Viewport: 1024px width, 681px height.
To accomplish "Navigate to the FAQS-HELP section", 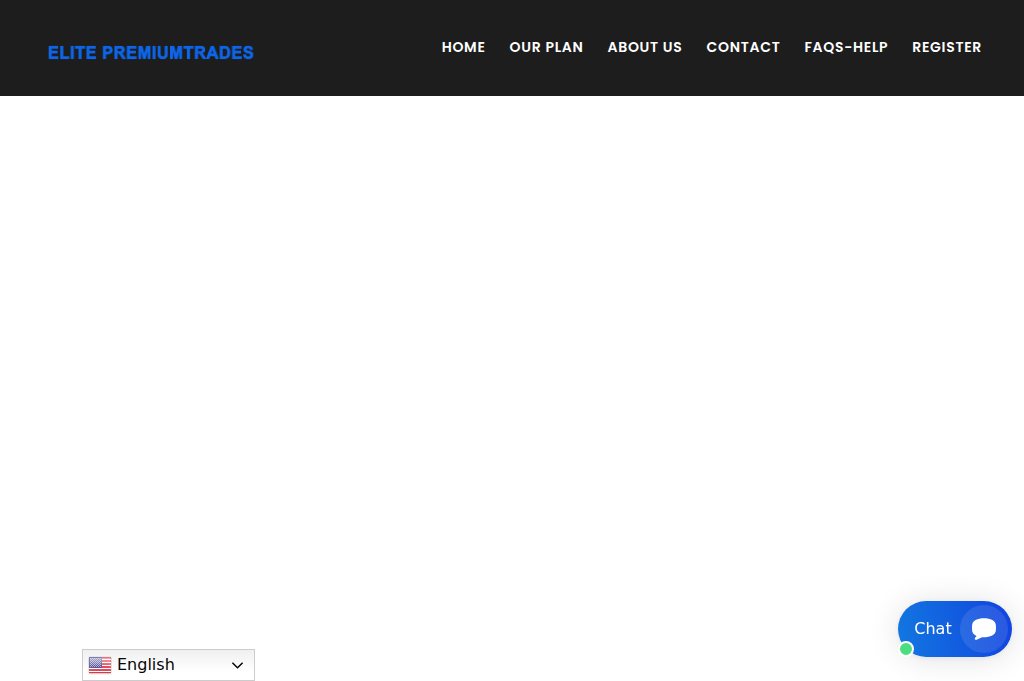I will (x=846, y=47).
